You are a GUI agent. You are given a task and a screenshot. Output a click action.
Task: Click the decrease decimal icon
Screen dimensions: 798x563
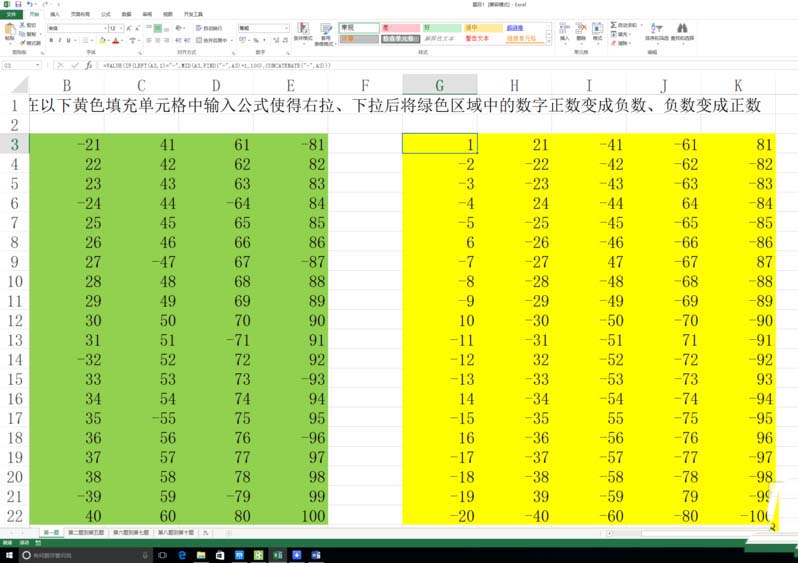pyautogui.click(x=284, y=40)
